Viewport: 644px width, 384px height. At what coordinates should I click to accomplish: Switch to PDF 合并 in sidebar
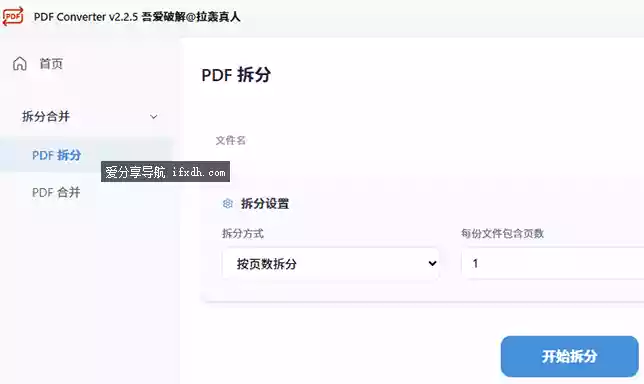[56, 192]
